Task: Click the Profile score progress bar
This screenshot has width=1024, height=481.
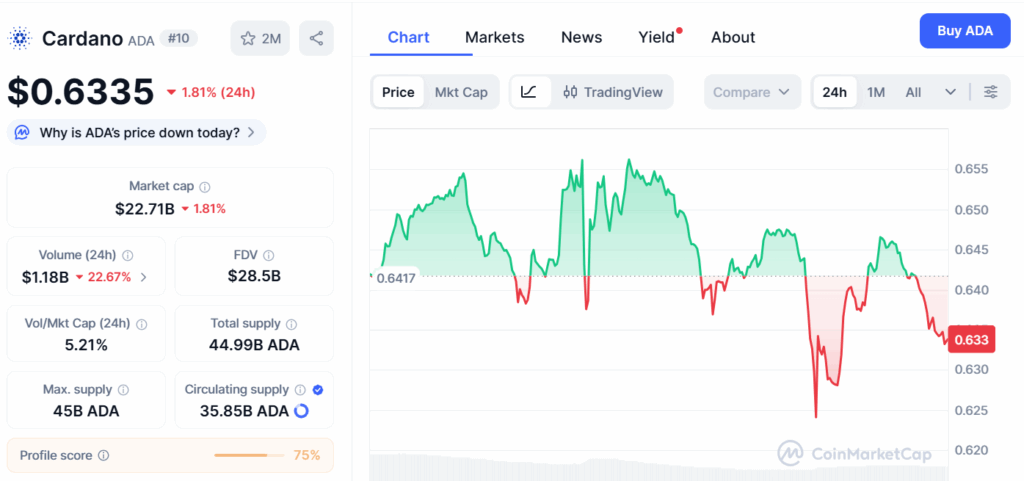Action: 249,455
